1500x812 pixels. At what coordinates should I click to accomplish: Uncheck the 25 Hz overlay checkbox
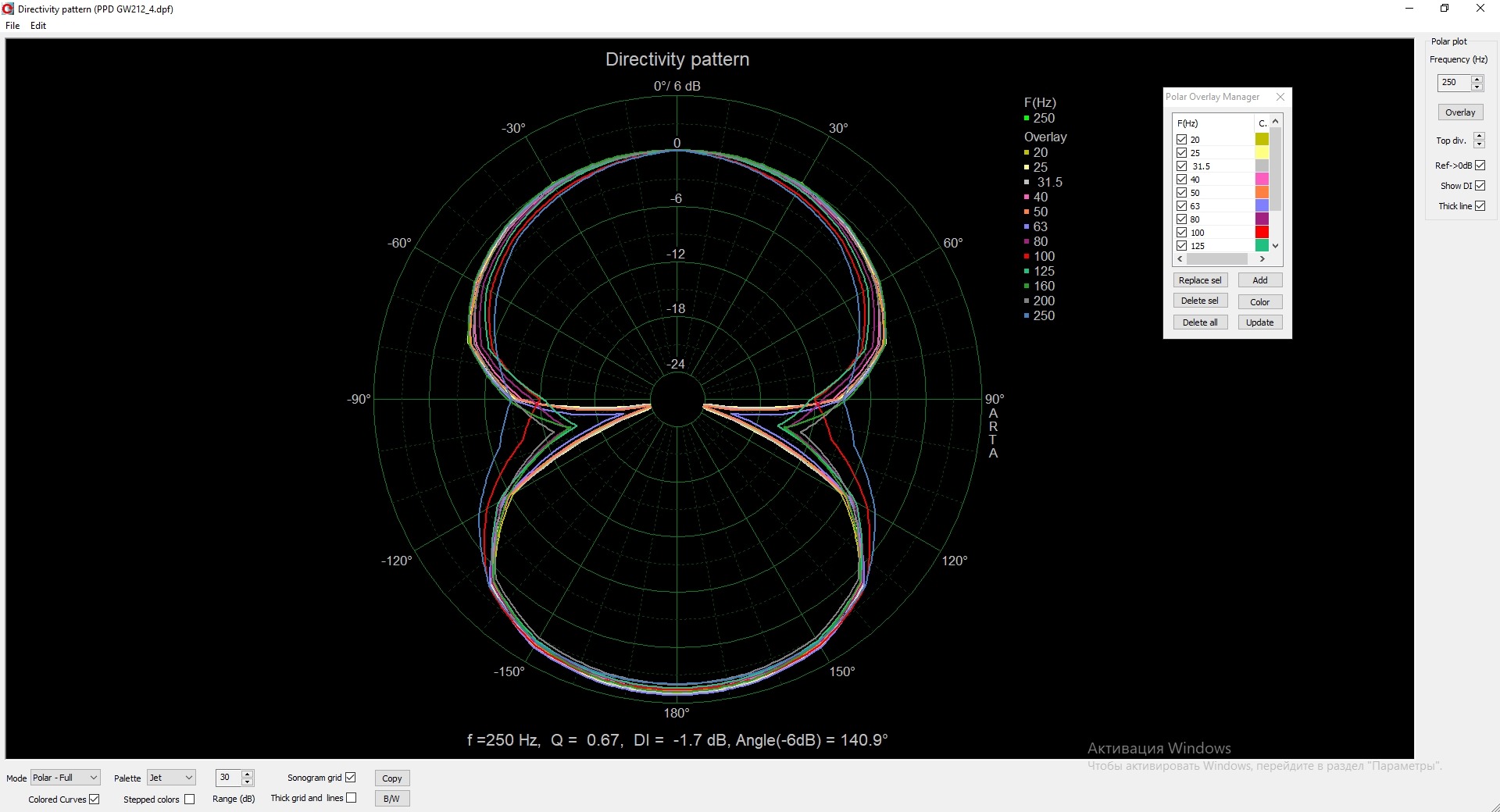click(x=1181, y=153)
